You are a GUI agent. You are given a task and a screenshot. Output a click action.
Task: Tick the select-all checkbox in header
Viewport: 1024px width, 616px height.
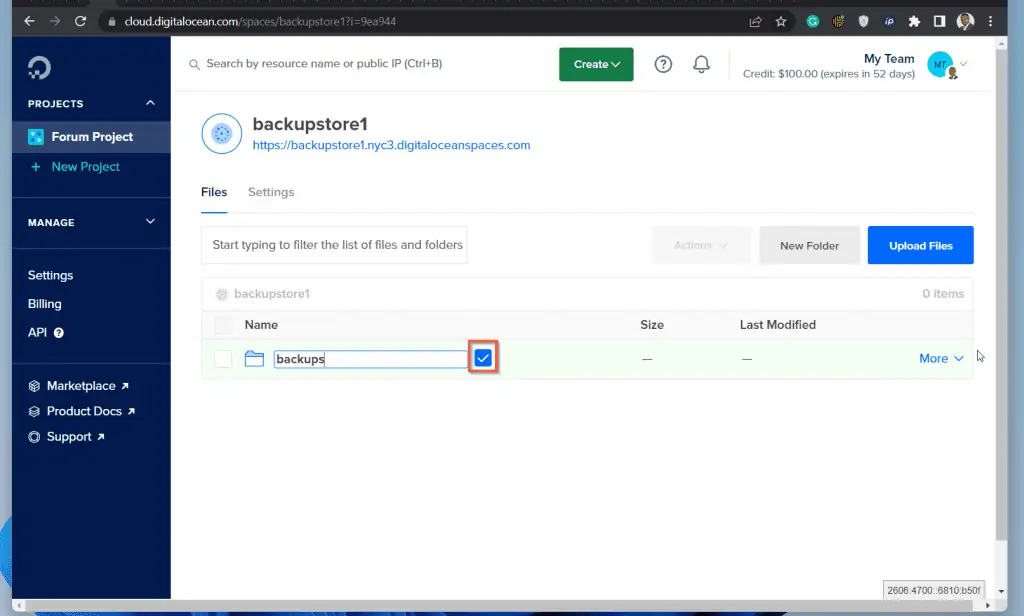[x=223, y=325]
